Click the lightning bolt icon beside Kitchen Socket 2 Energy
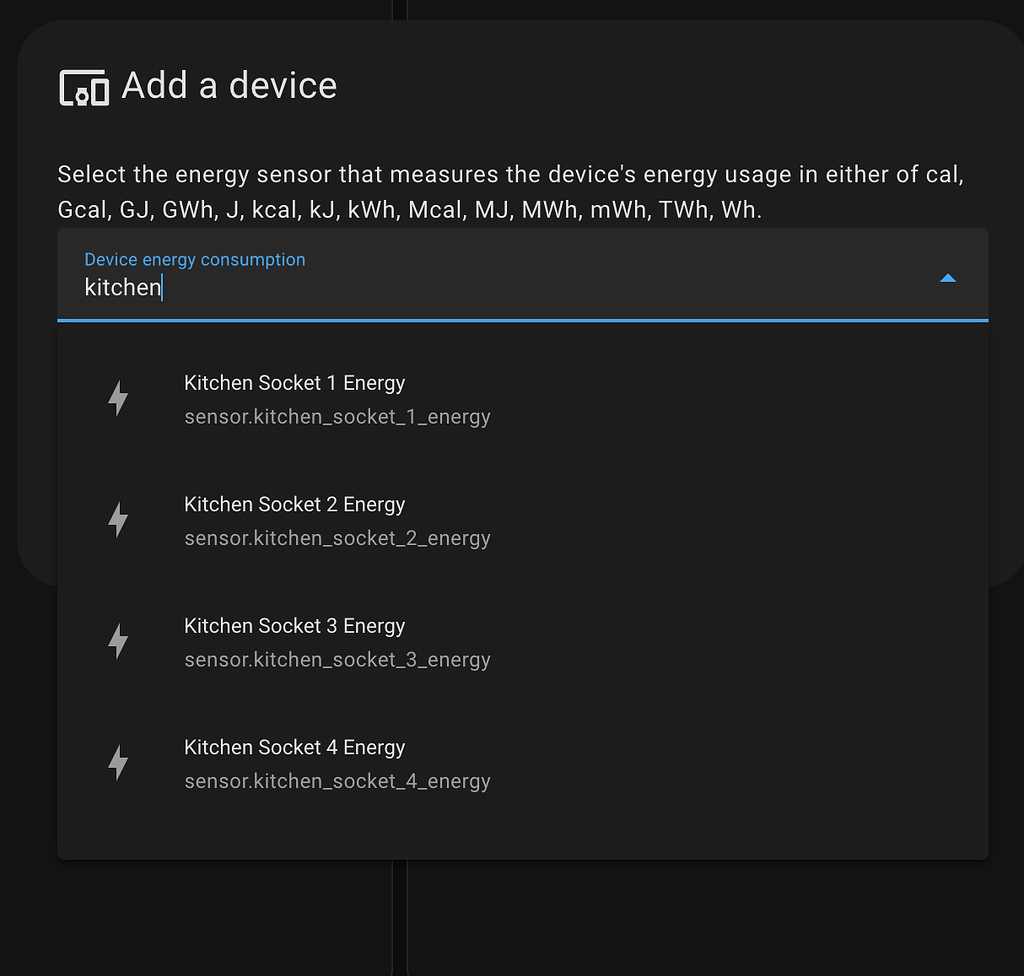 (x=118, y=519)
